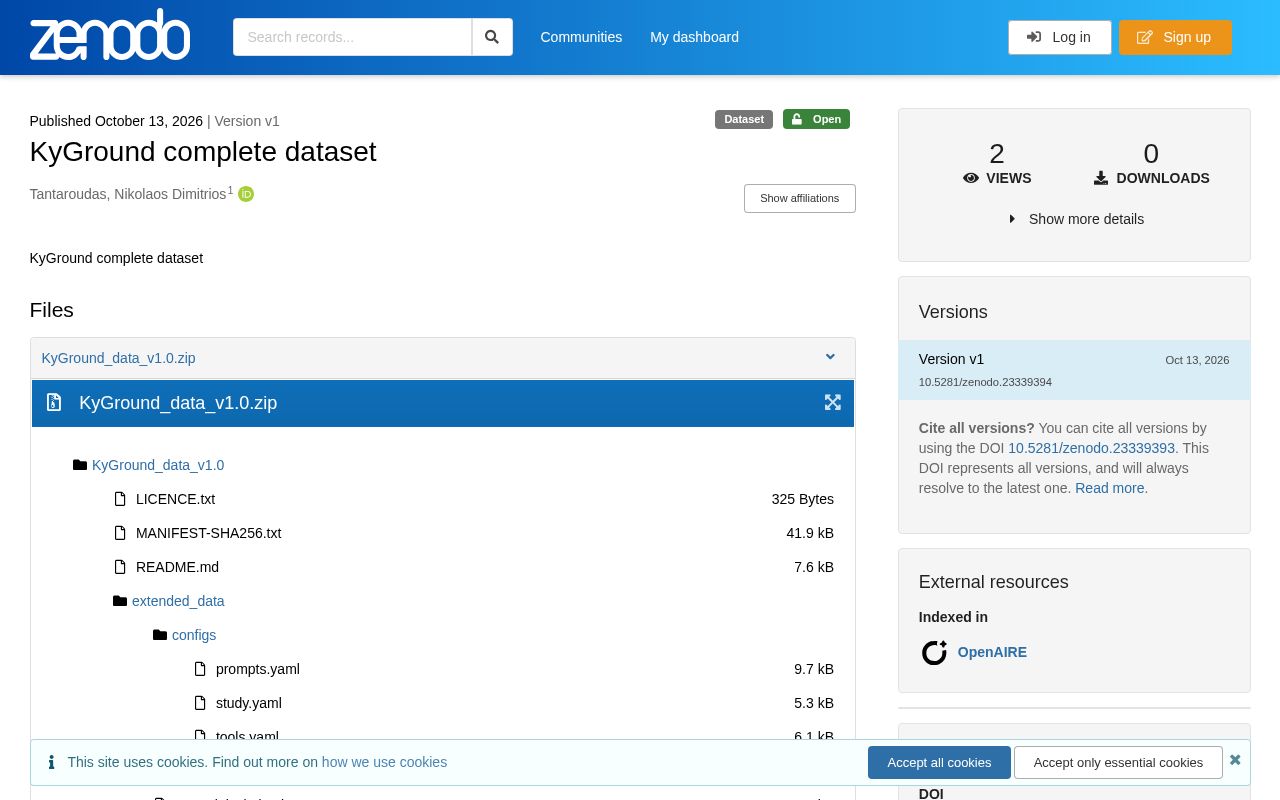Toggle fullscreen for the zip preview
The width and height of the screenshot is (1280, 800).
tap(832, 402)
